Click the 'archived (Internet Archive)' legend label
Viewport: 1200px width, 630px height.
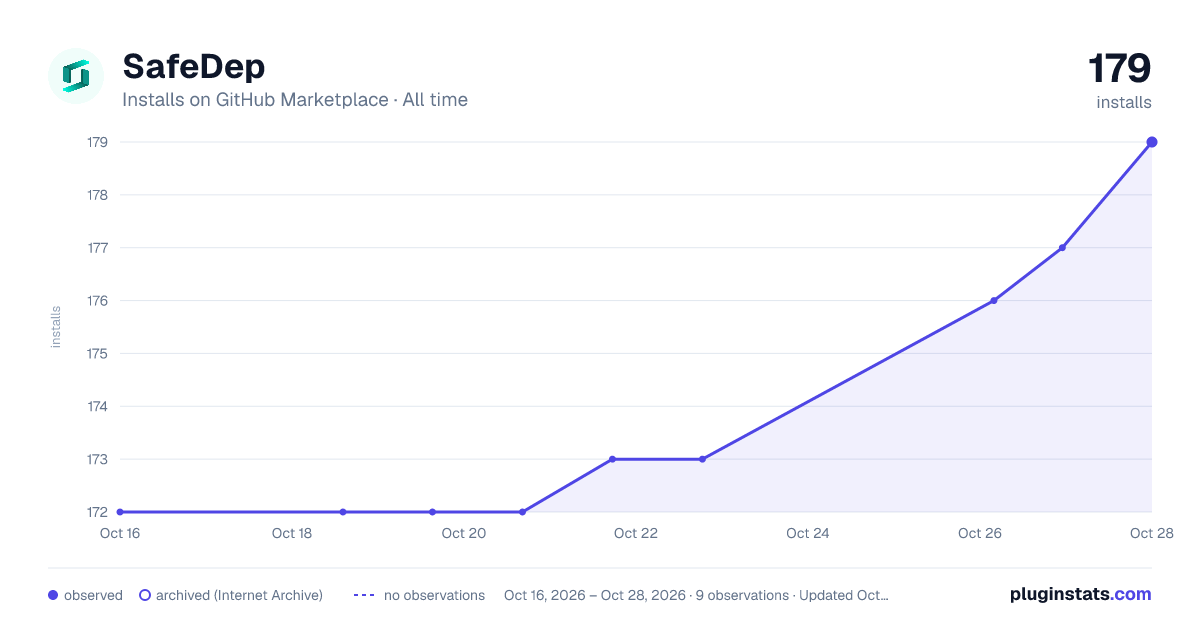(239, 595)
